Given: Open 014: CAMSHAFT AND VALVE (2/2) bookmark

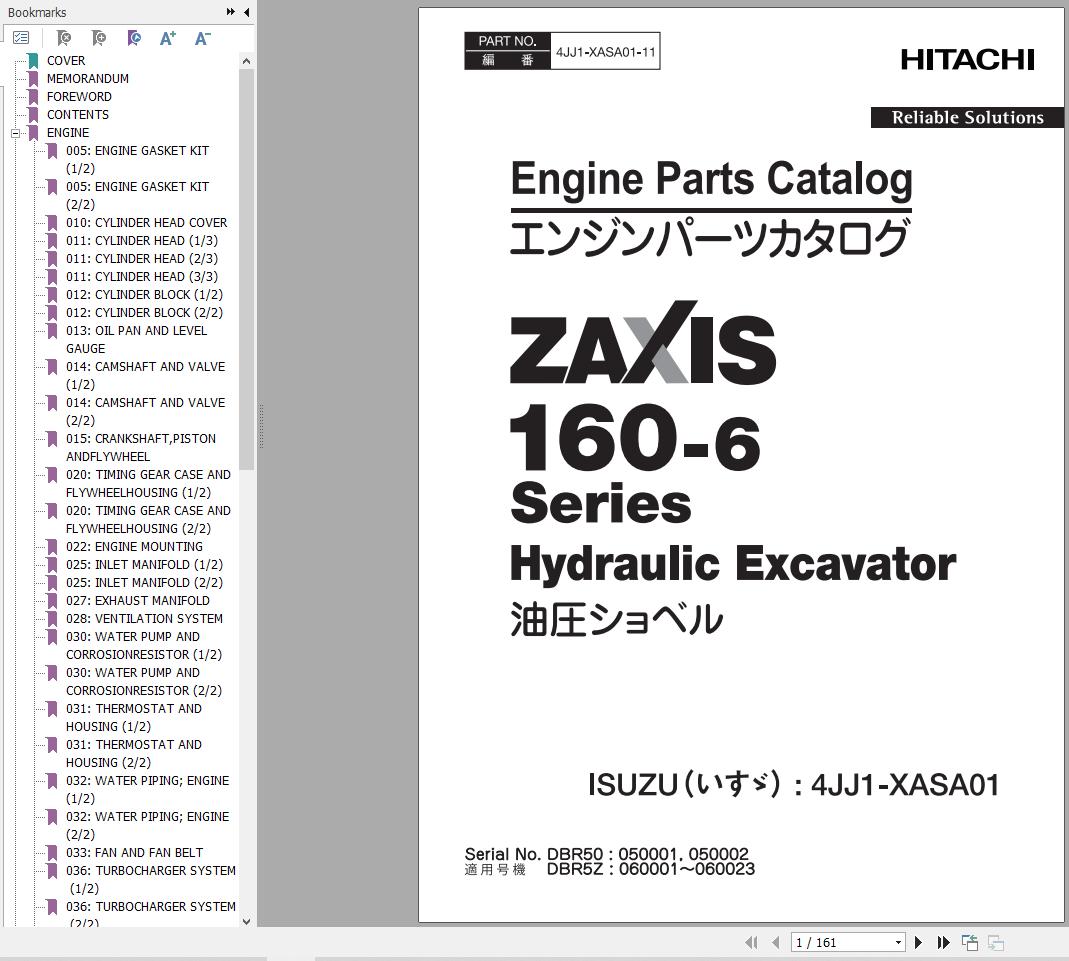Looking at the screenshot, I should (x=145, y=412).
